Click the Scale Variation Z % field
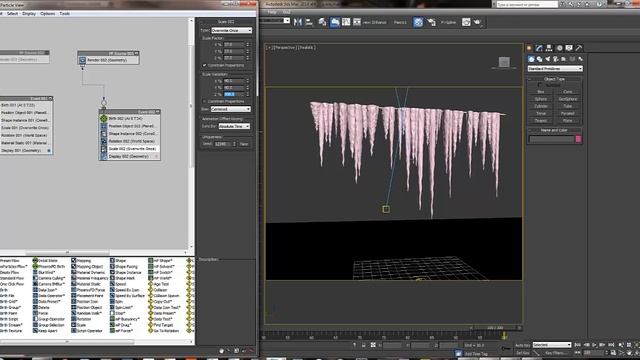 (x=234, y=94)
